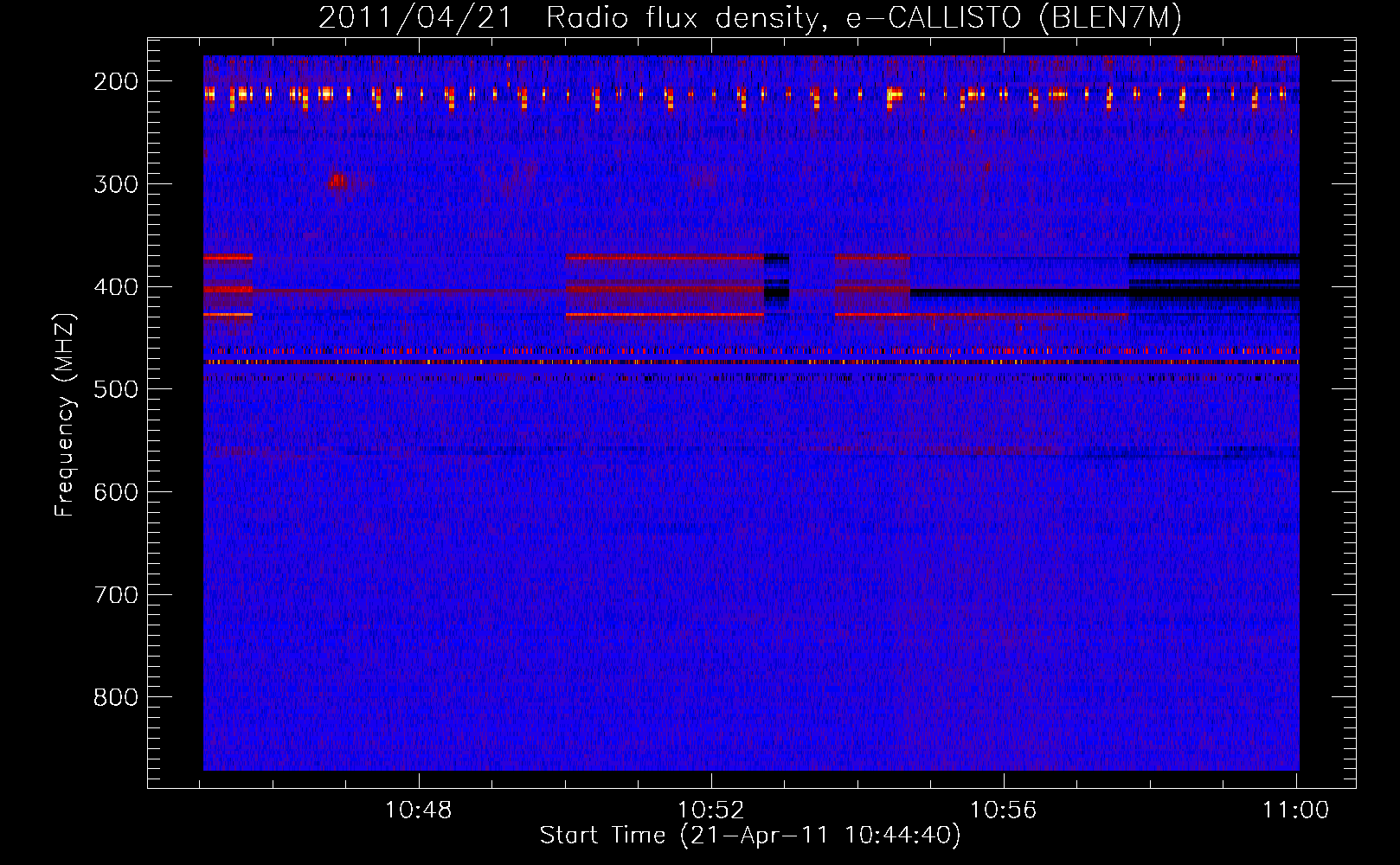Click the 200 frequency tick label

116,81
